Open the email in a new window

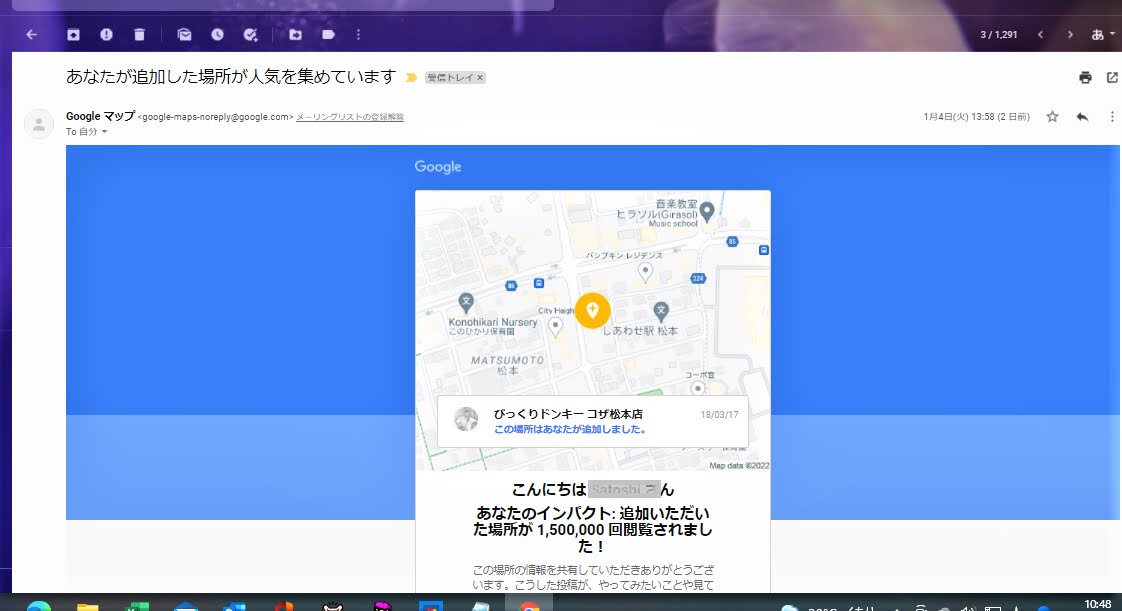pos(1112,77)
